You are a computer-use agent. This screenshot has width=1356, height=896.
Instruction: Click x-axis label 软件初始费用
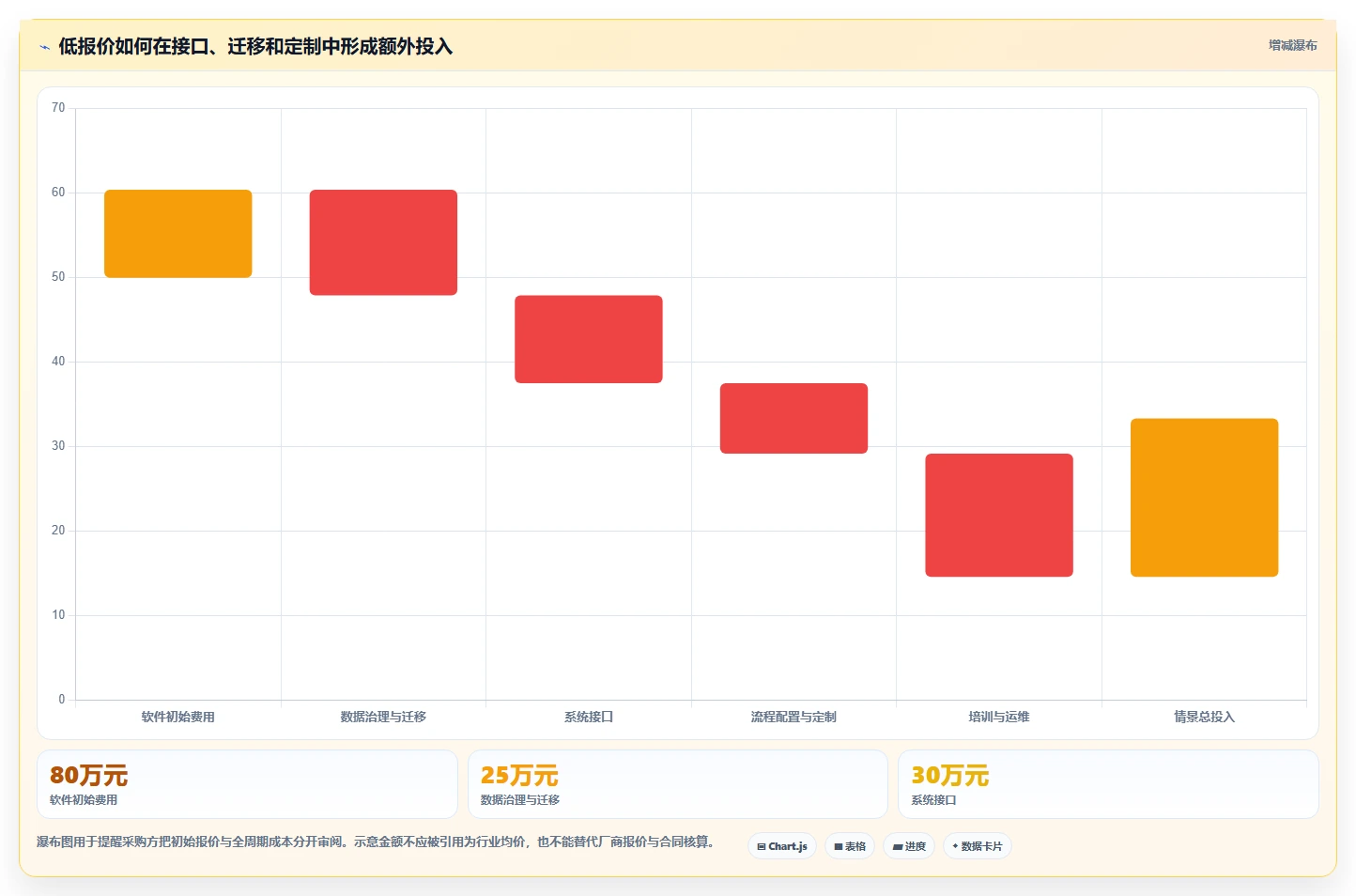pos(178,717)
